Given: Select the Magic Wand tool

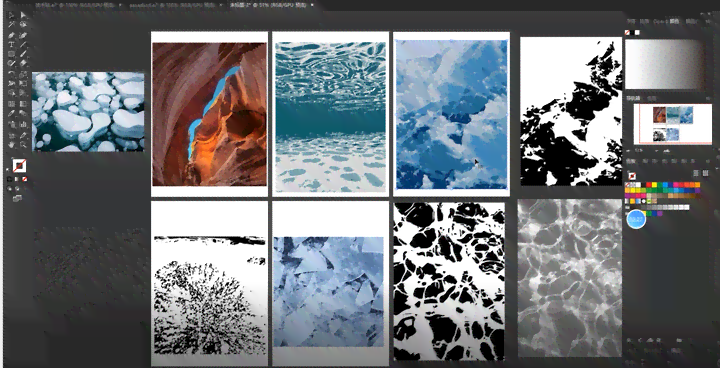Looking at the screenshot, I should pos(11,24).
